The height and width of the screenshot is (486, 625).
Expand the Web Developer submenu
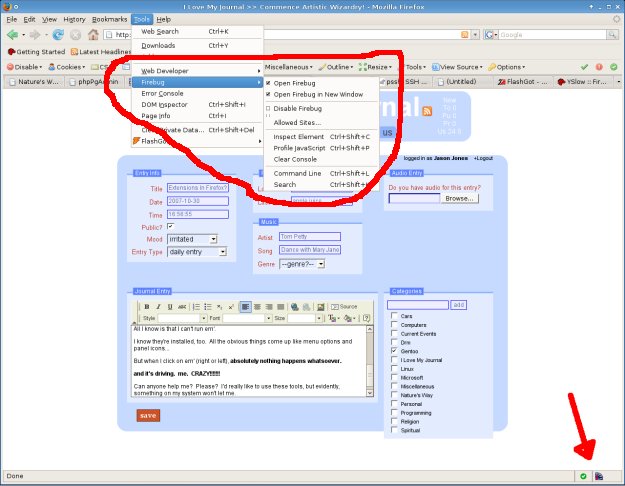[197, 71]
